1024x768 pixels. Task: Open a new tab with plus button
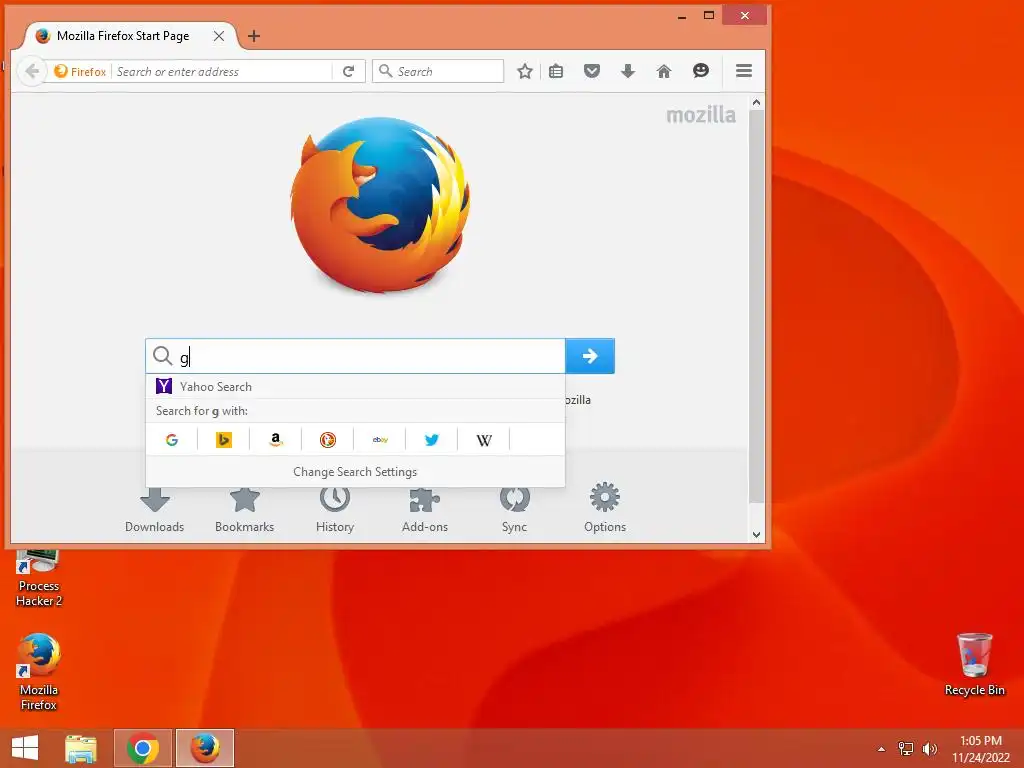click(254, 36)
